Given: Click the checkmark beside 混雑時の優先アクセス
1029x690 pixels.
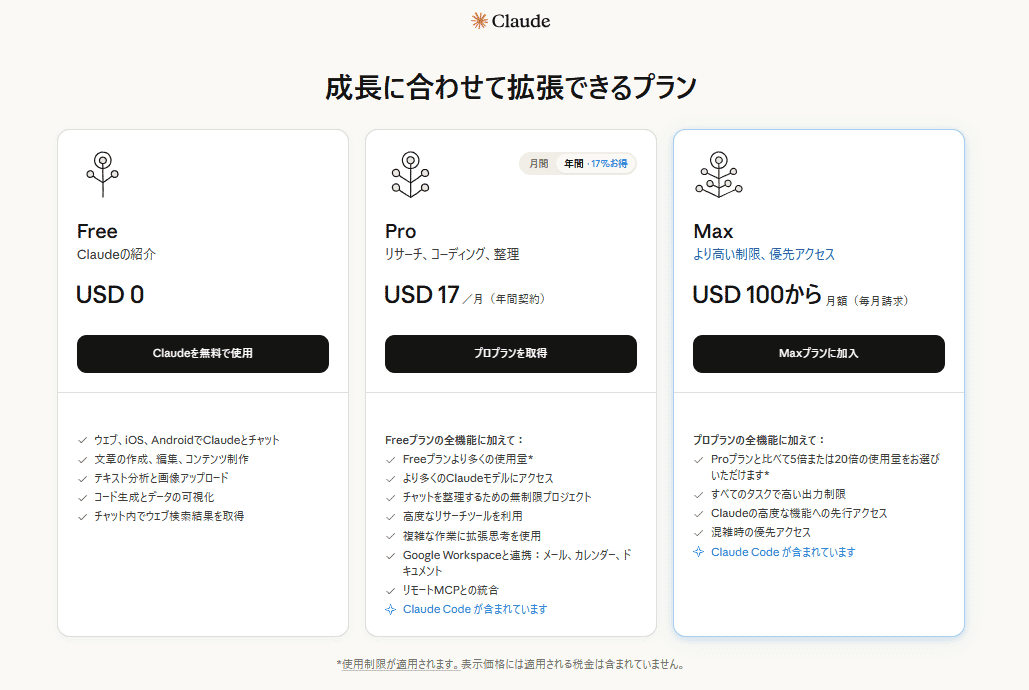Looking at the screenshot, I should pos(699,532).
